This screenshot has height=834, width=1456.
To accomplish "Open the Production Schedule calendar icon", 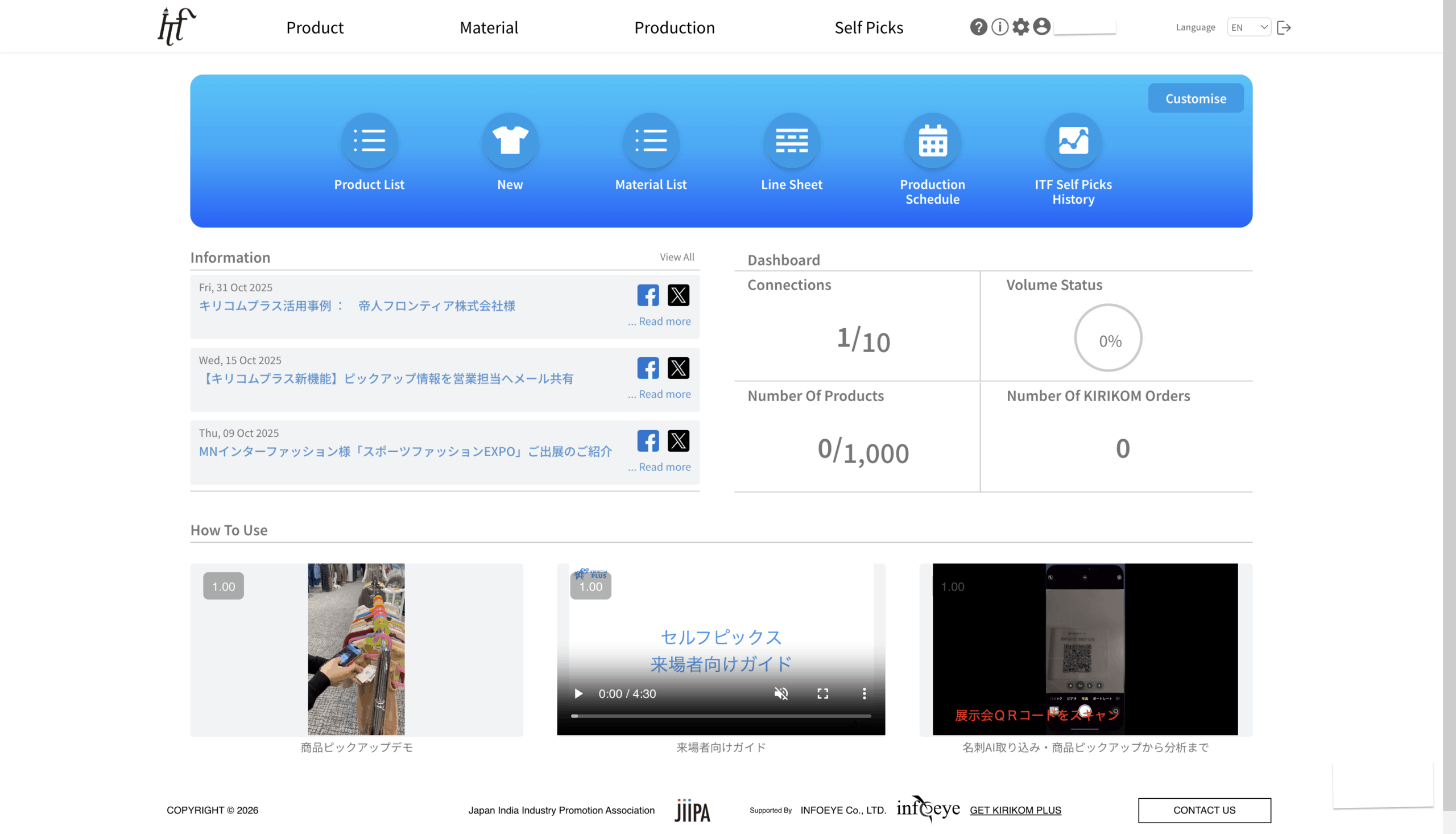I will click(x=932, y=141).
